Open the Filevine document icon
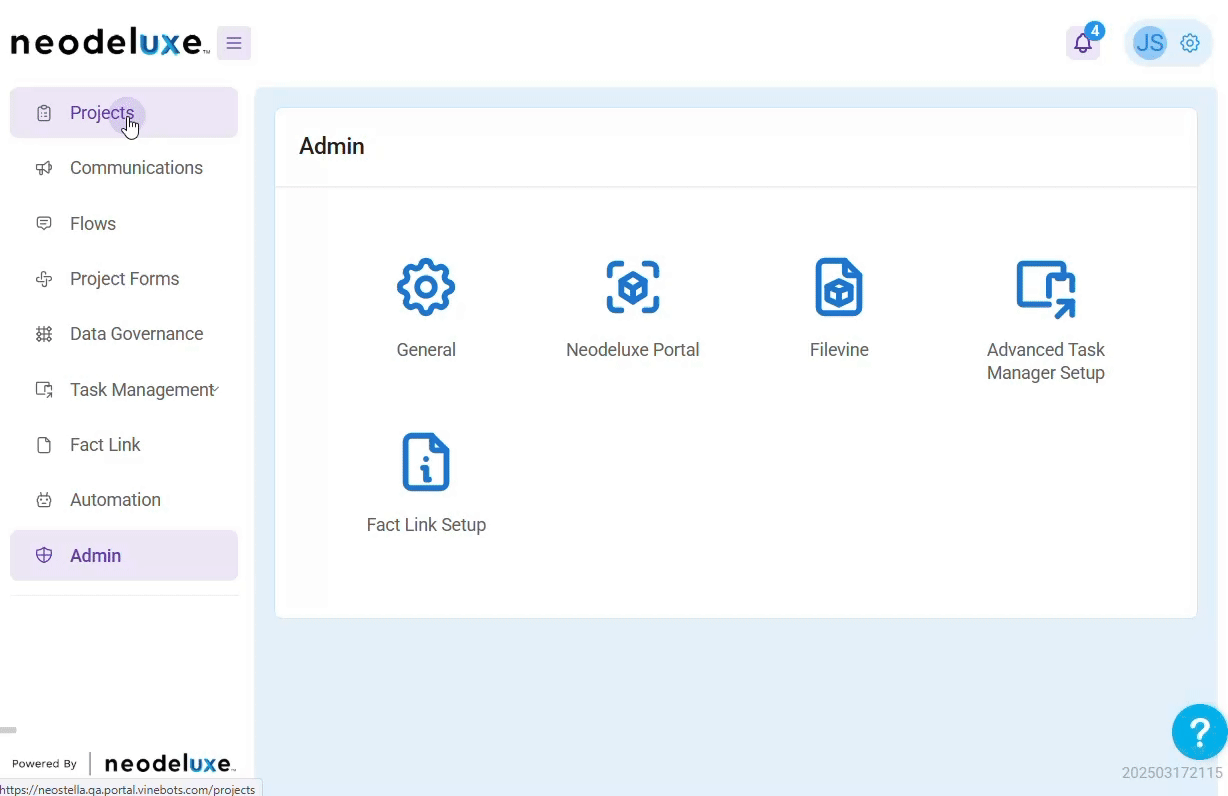 tap(839, 287)
